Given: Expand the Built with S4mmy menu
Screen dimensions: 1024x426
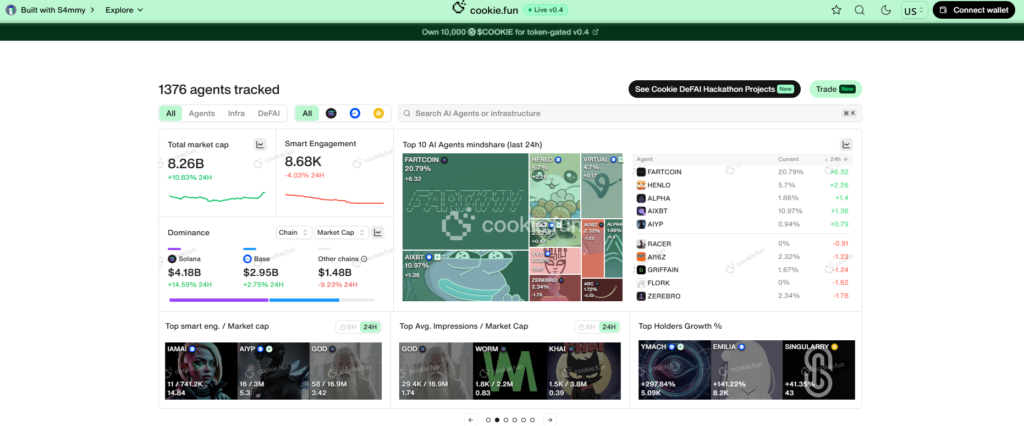Looking at the screenshot, I should click(x=50, y=10).
